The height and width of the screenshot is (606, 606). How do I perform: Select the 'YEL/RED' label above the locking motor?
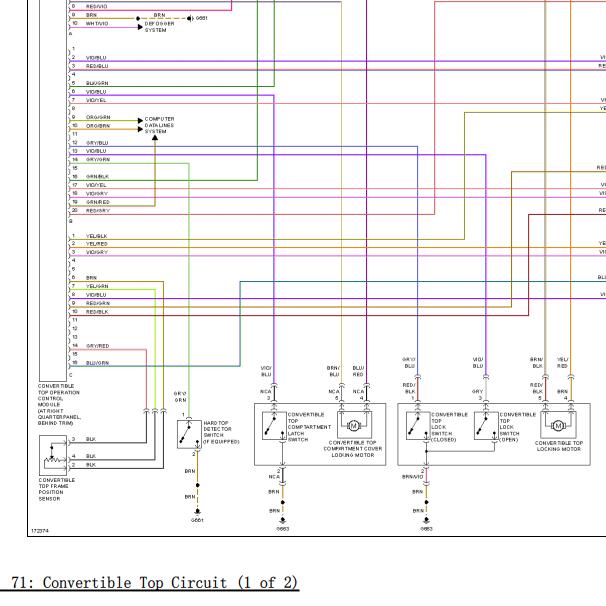point(562,363)
